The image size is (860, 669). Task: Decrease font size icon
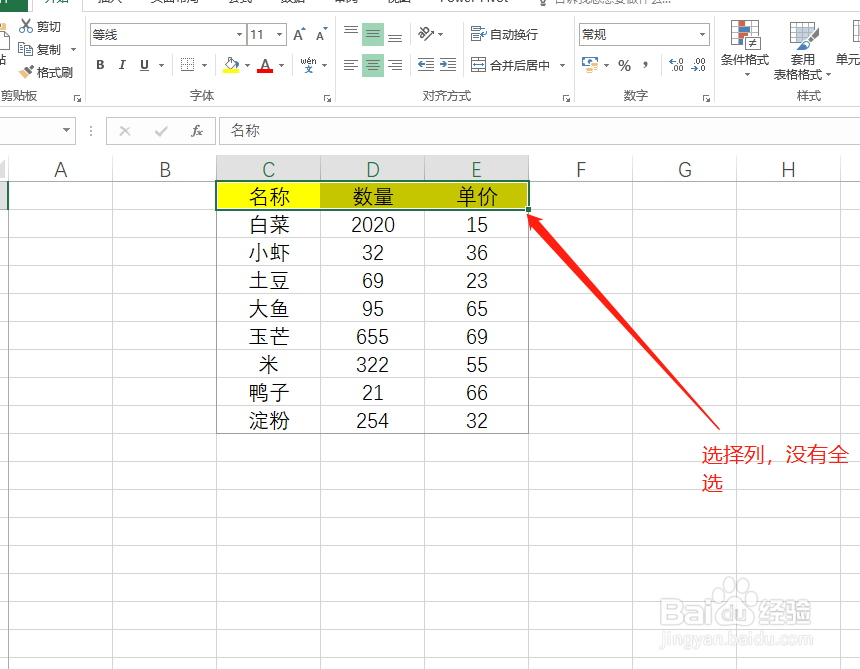(321, 35)
